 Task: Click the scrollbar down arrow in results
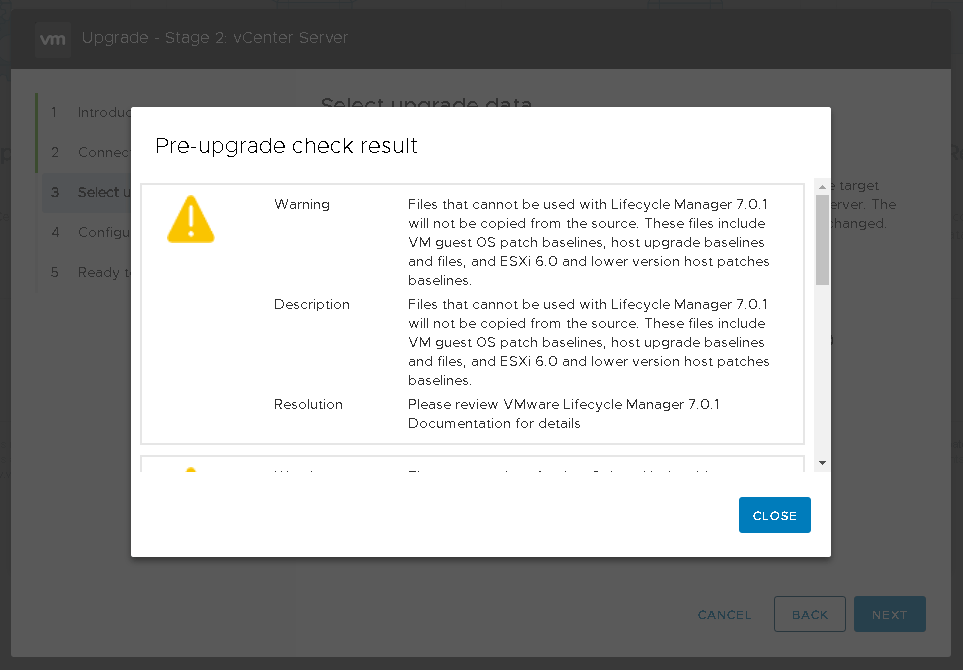click(822, 462)
